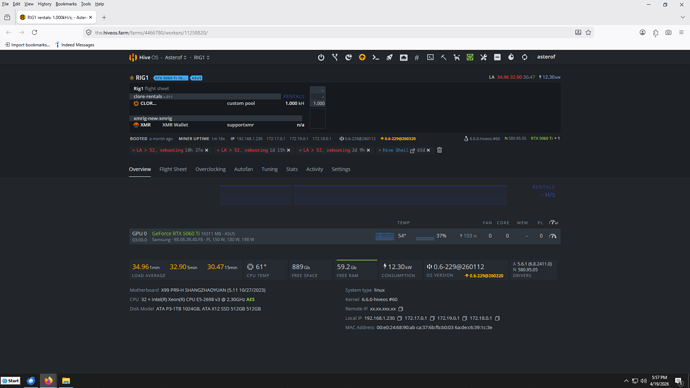The image size is (690, 388).
Task: Open the Stats tab
Action: (x=292, y=169)
